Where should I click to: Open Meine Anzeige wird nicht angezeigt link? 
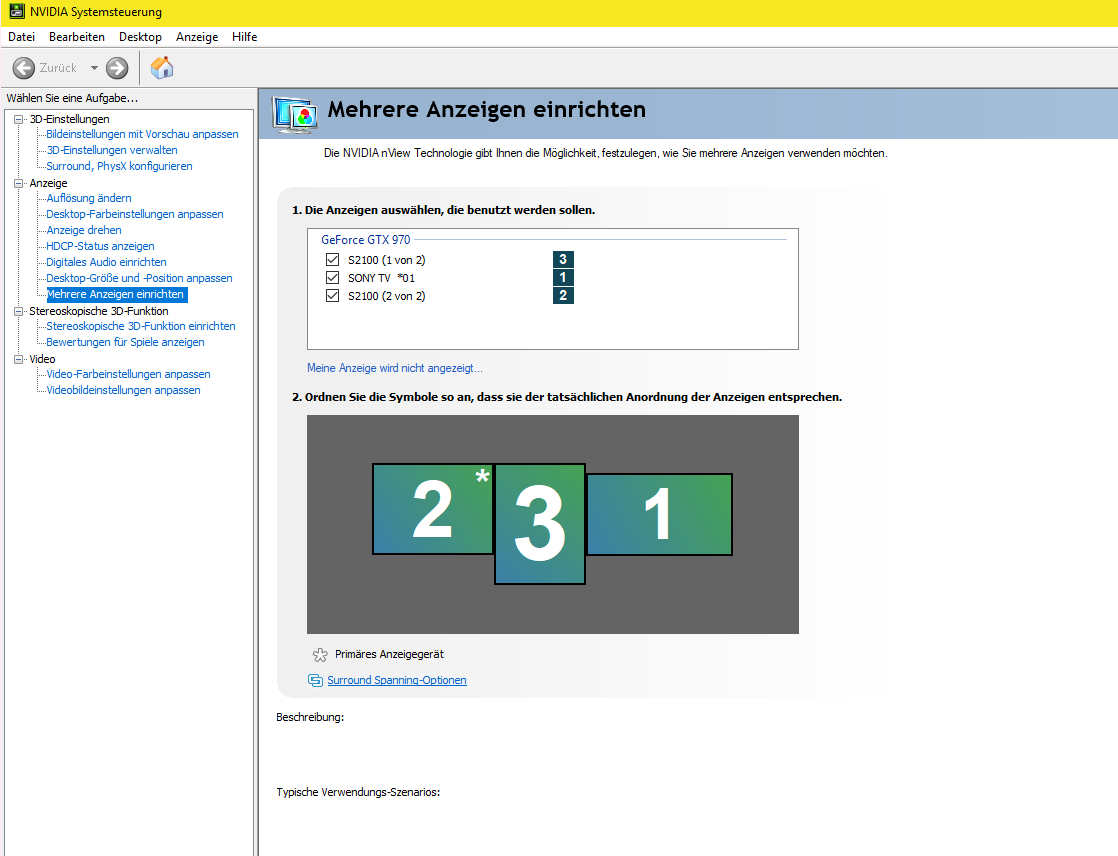395,368
